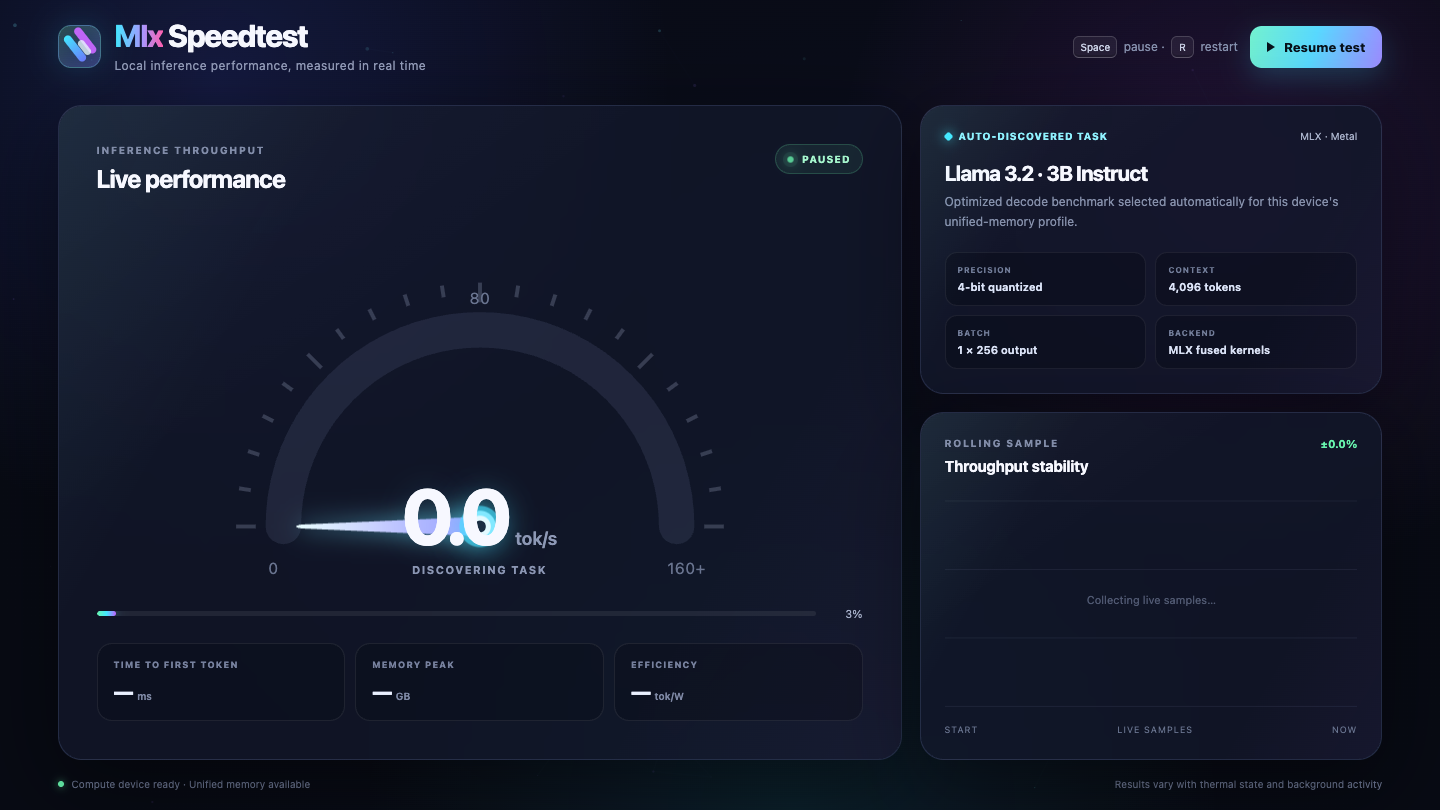This screenshot has height=810, width=1440.
Task: Click the 0.0 tok/s gauge readout
Action: (x=480, y=519)
